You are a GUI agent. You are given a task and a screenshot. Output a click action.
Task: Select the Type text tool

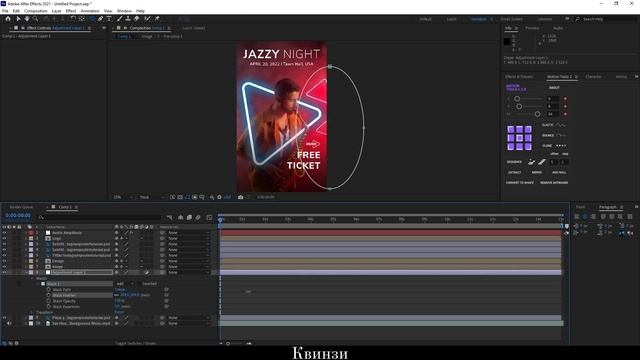coord(109,19)
